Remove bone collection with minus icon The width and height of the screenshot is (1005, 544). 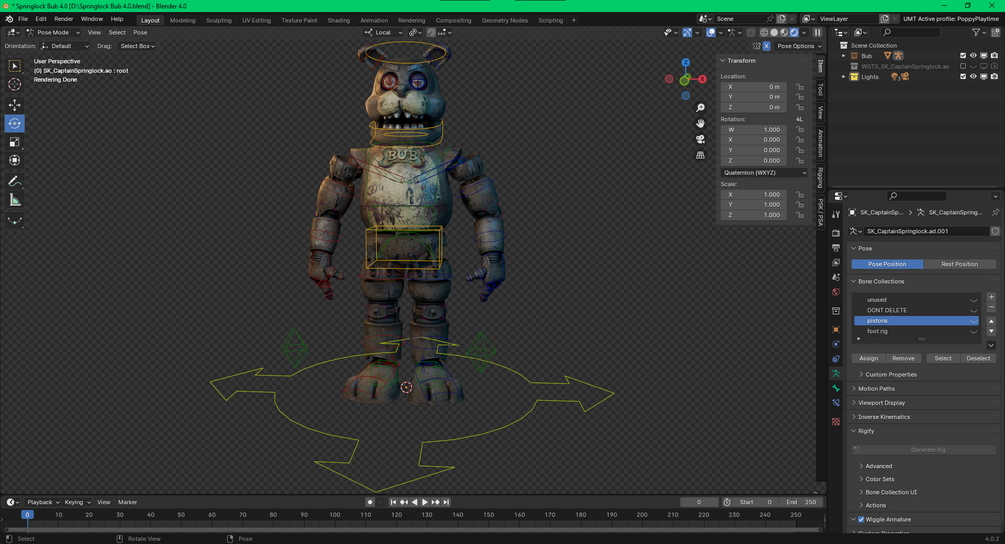point(992,308)
